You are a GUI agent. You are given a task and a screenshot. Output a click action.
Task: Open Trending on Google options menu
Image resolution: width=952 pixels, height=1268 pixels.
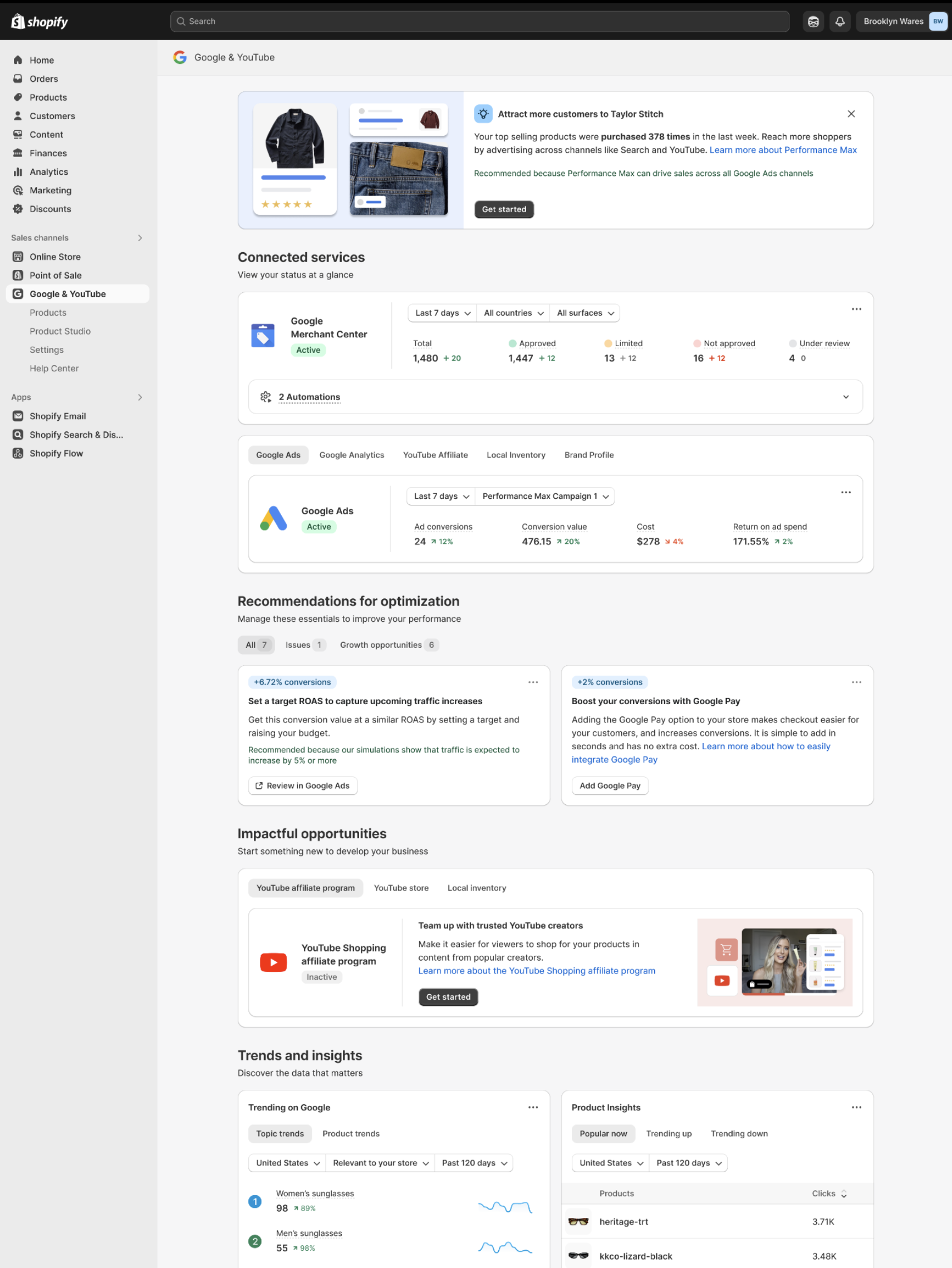[x=533, y=1108]
